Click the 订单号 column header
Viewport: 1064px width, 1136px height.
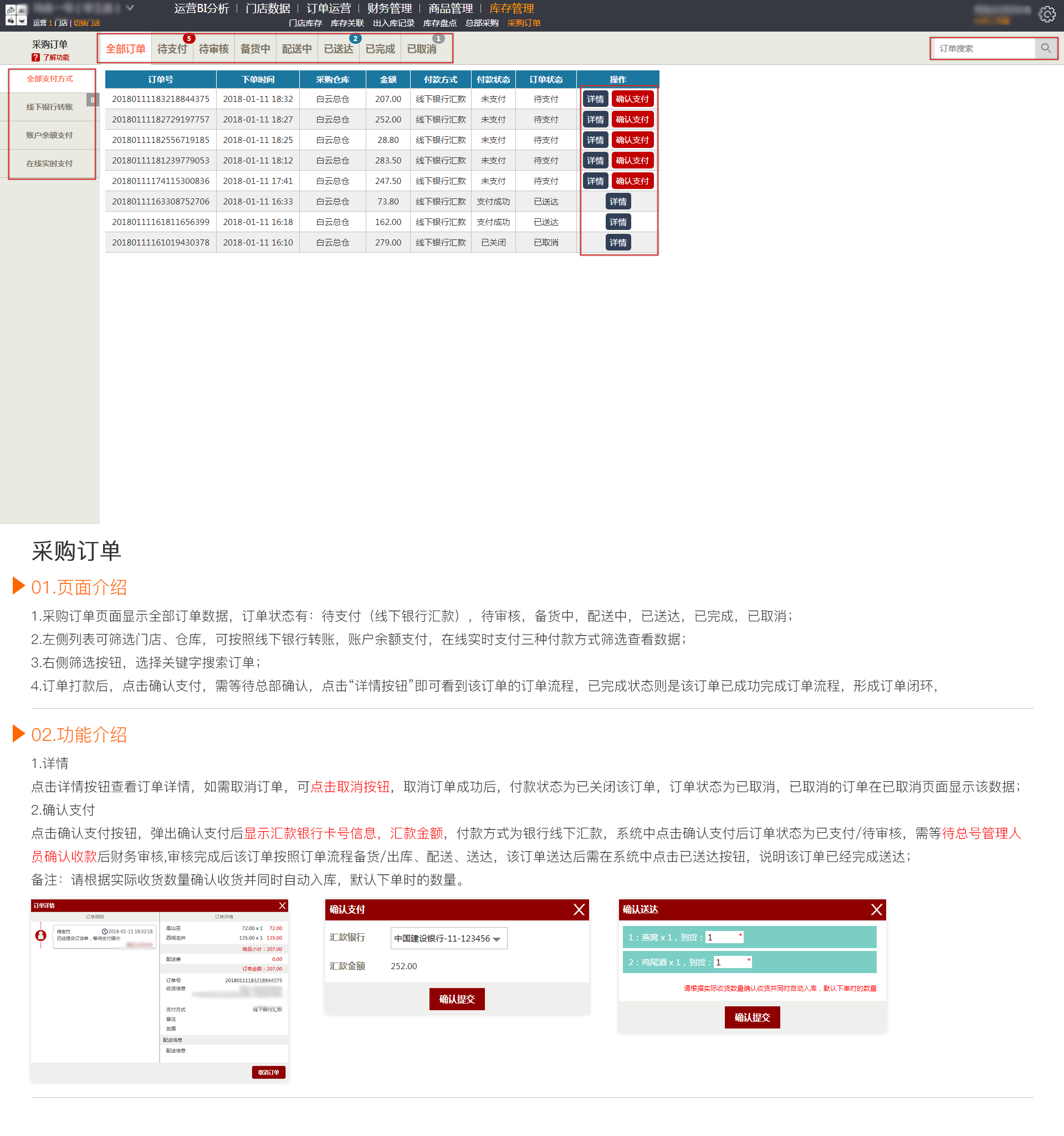click(x=161, y=79)
